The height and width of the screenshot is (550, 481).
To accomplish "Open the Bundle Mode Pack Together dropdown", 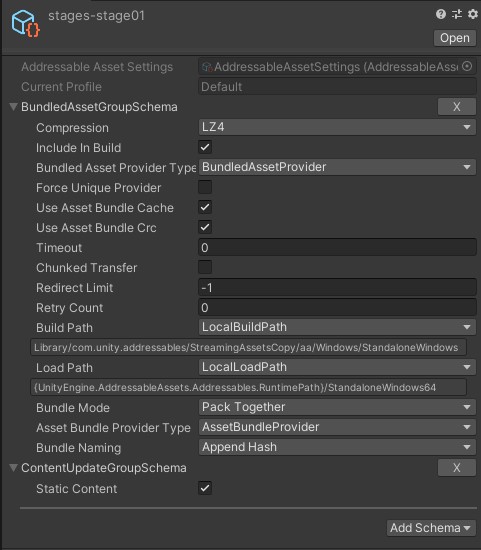I will (x=337, y=407).
